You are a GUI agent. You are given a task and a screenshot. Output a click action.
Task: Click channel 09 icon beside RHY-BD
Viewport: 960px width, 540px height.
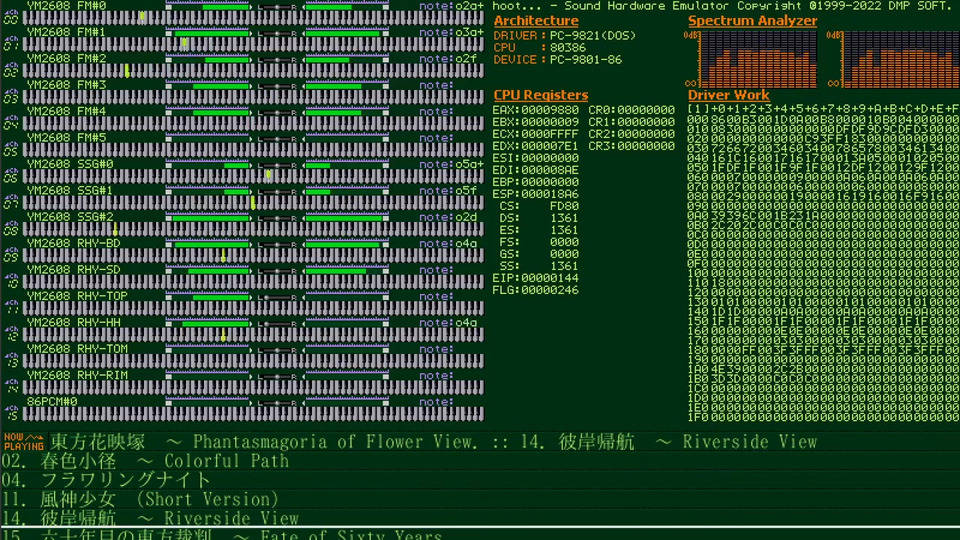(10, 255)
